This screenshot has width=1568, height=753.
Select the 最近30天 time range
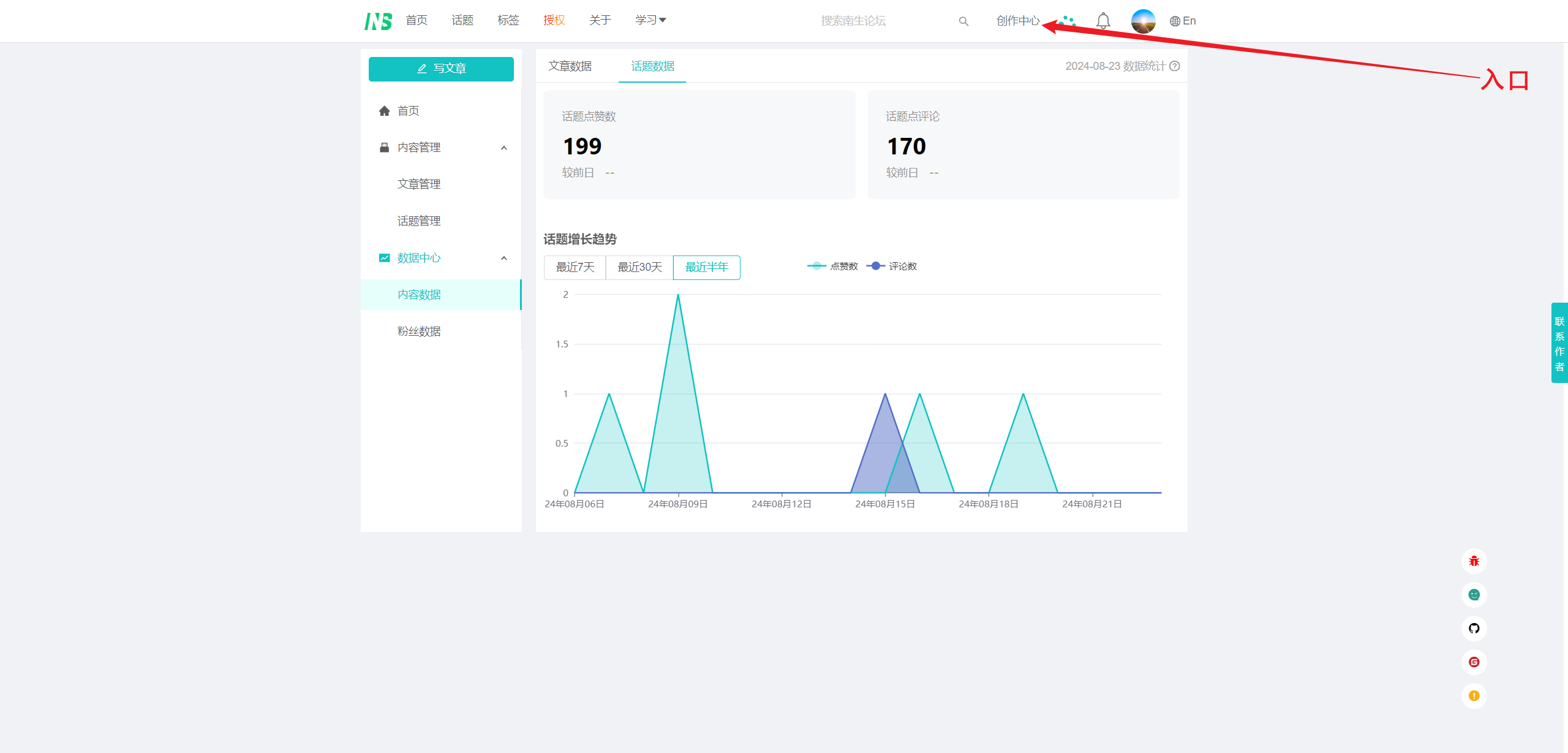[x=639, y=267]
